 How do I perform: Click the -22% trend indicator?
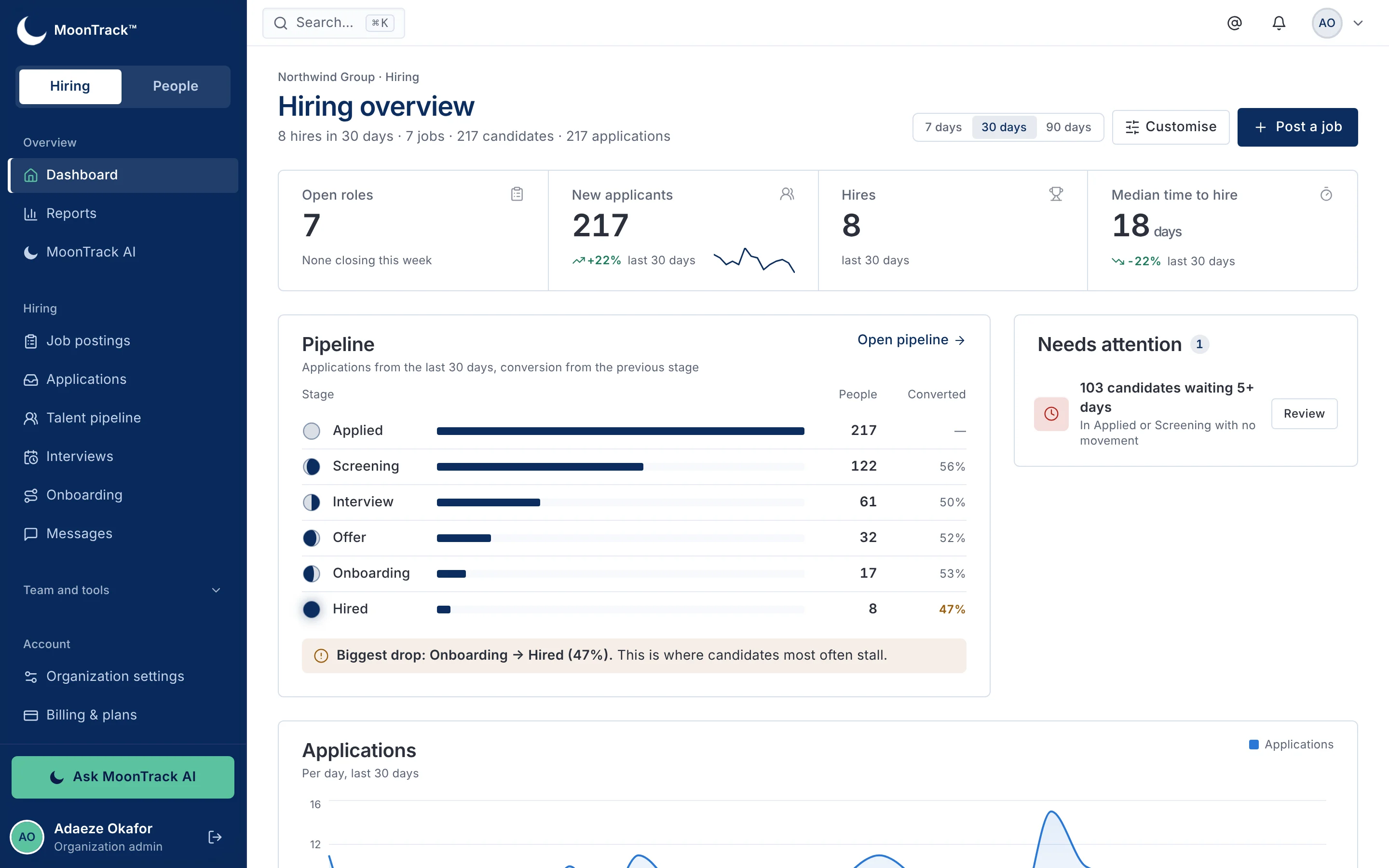(1136, 261)
